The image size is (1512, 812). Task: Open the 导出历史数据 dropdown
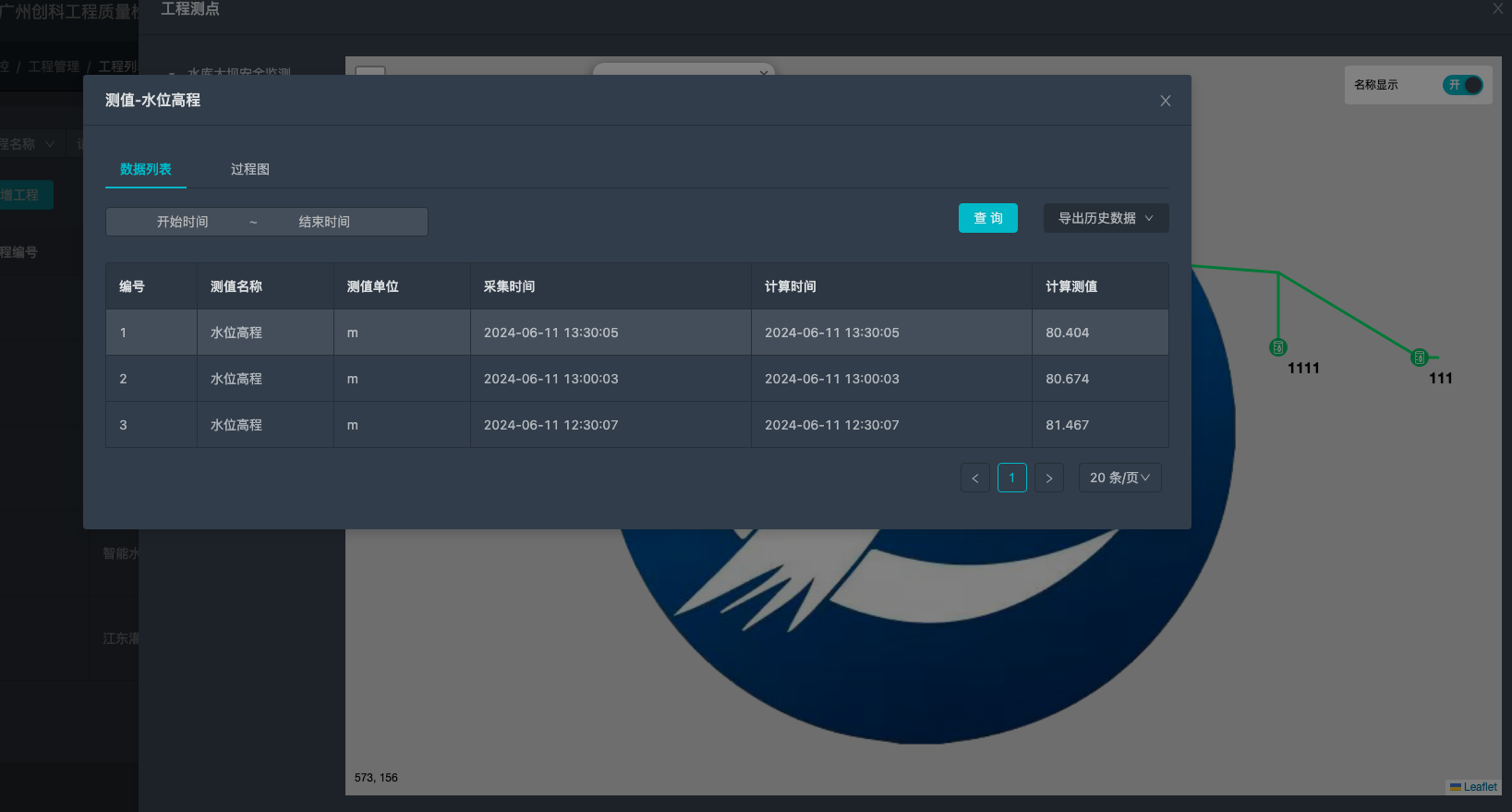1106,218
